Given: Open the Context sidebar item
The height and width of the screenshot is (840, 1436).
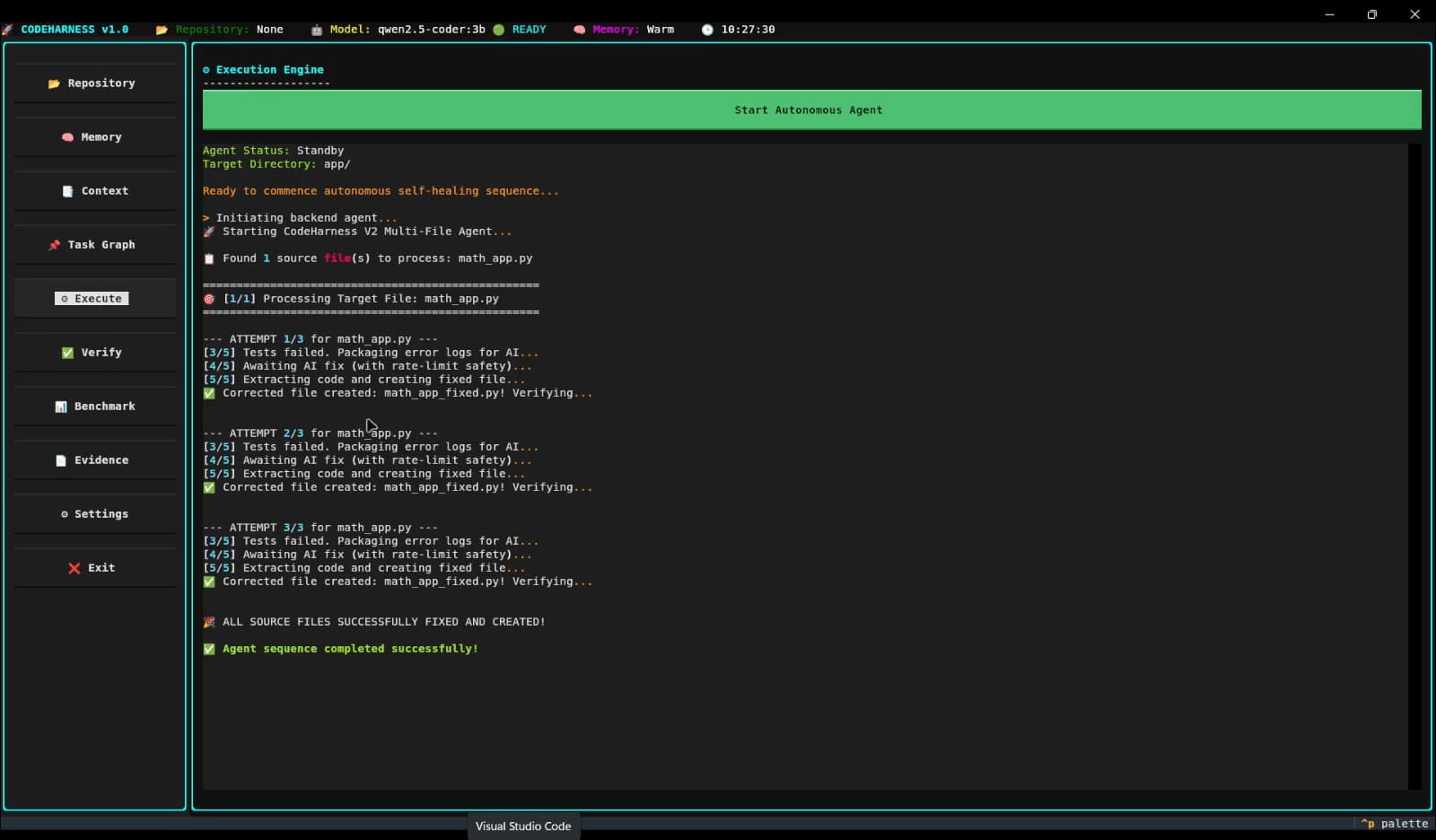Looking at the screenshot, I should click(x=94, y=191).
